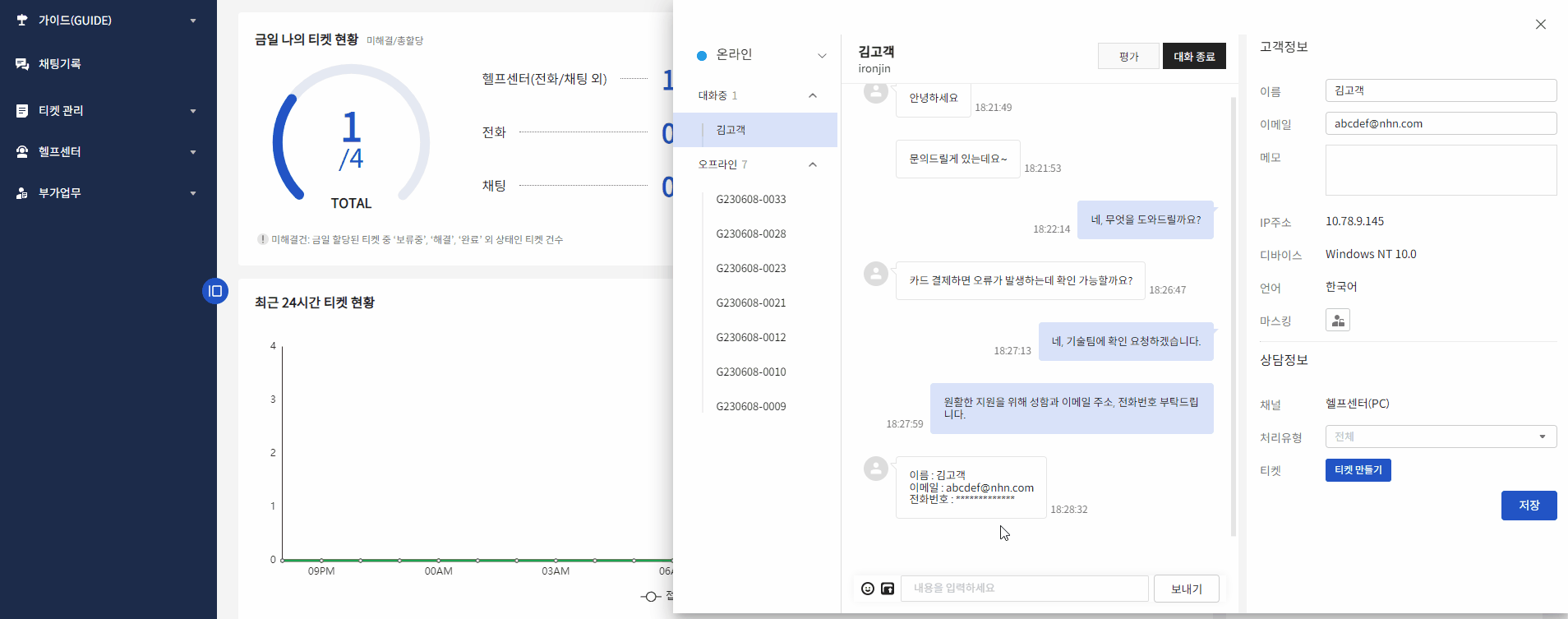Click the 부가업무 sidebar icon

[x=22, y=193]
